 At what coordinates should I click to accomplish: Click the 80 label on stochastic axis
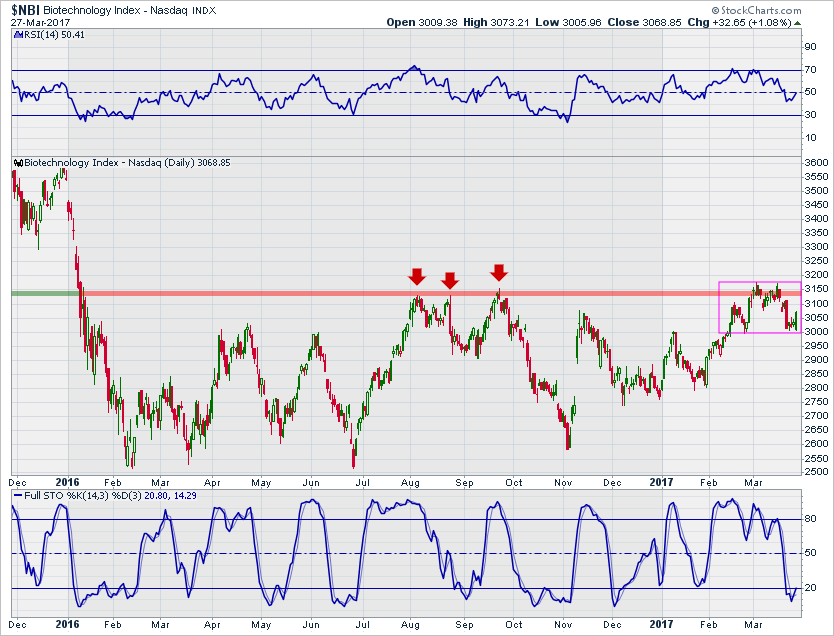point(810,519)
